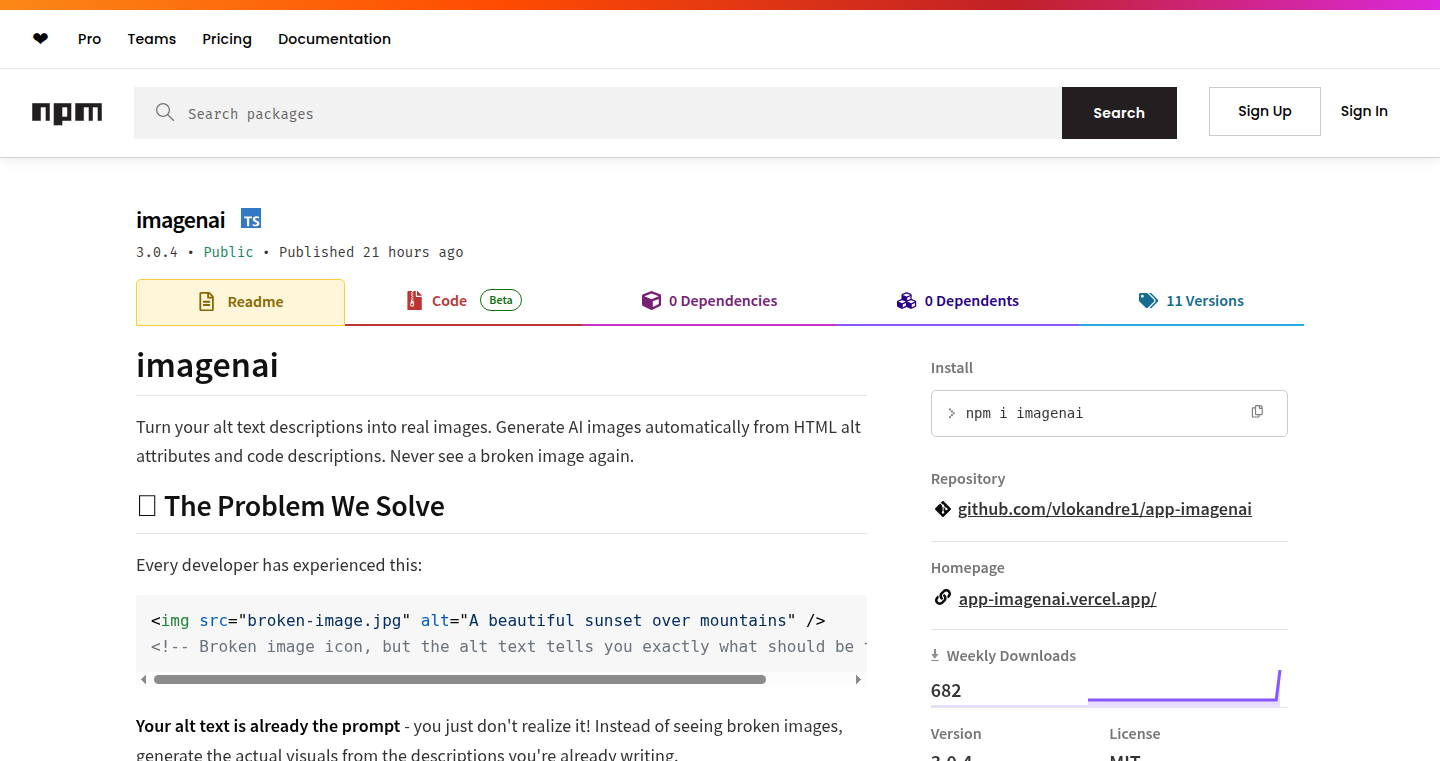
Task: Click the git repository icon
Action: (942, 509)
